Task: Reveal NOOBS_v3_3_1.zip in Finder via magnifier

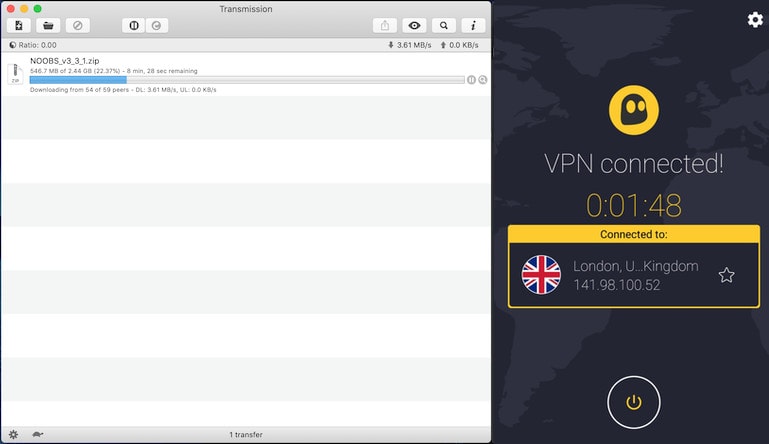Action: coord(483,79)
